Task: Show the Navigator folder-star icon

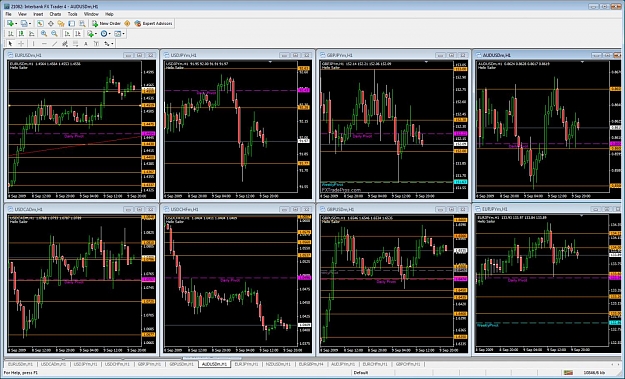Action: click(61, 24)
